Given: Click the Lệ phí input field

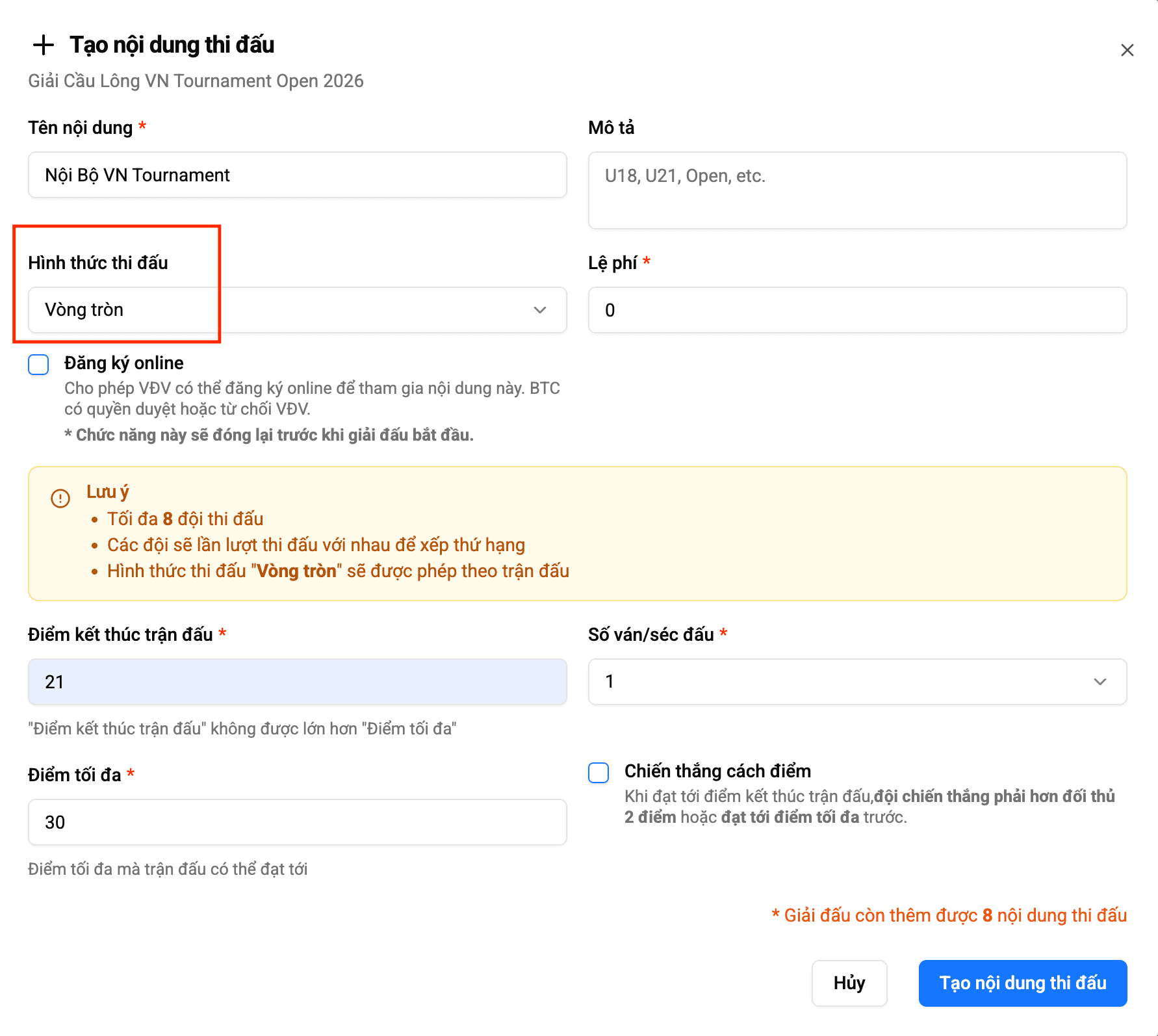Looking at the screenshot, I should (857, 310).
